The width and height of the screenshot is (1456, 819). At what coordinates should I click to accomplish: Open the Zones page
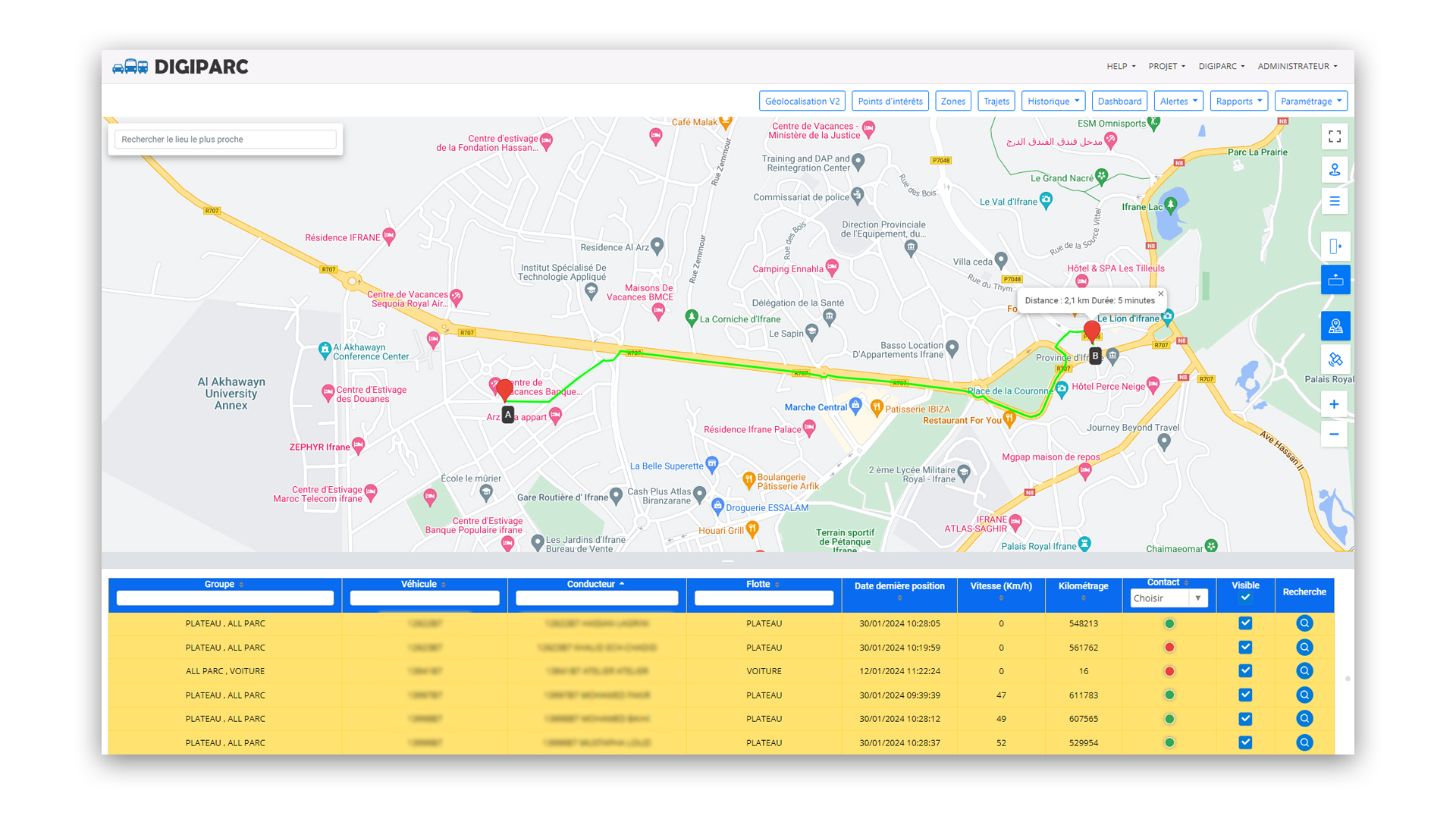[x=953, y=101]
